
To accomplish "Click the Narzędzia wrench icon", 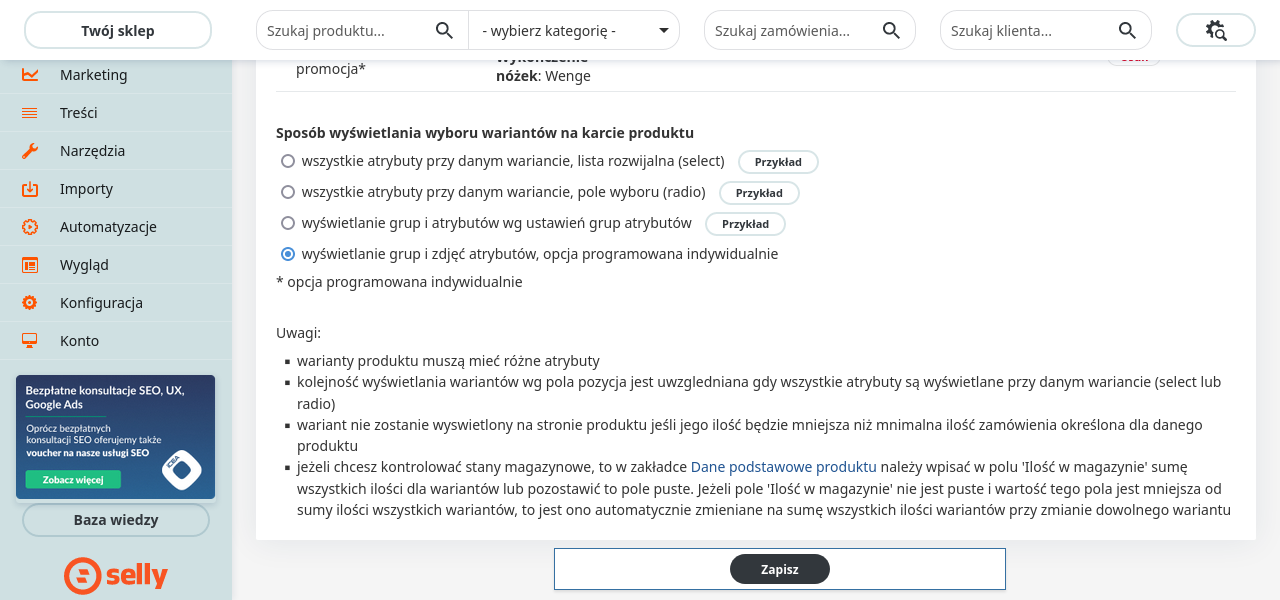I will pos(30,151).
